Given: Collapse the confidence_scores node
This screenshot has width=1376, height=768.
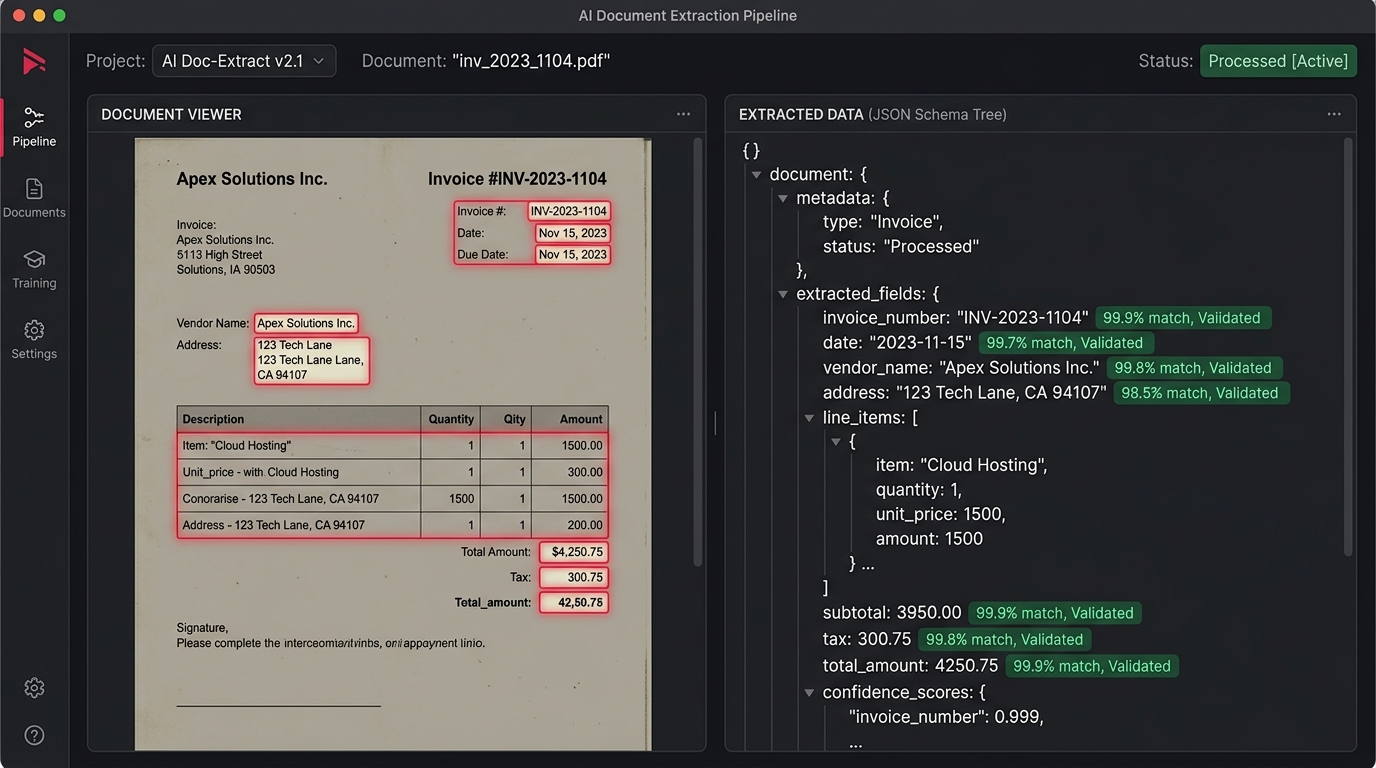Looking at the screenshot, I should (810, 692).
